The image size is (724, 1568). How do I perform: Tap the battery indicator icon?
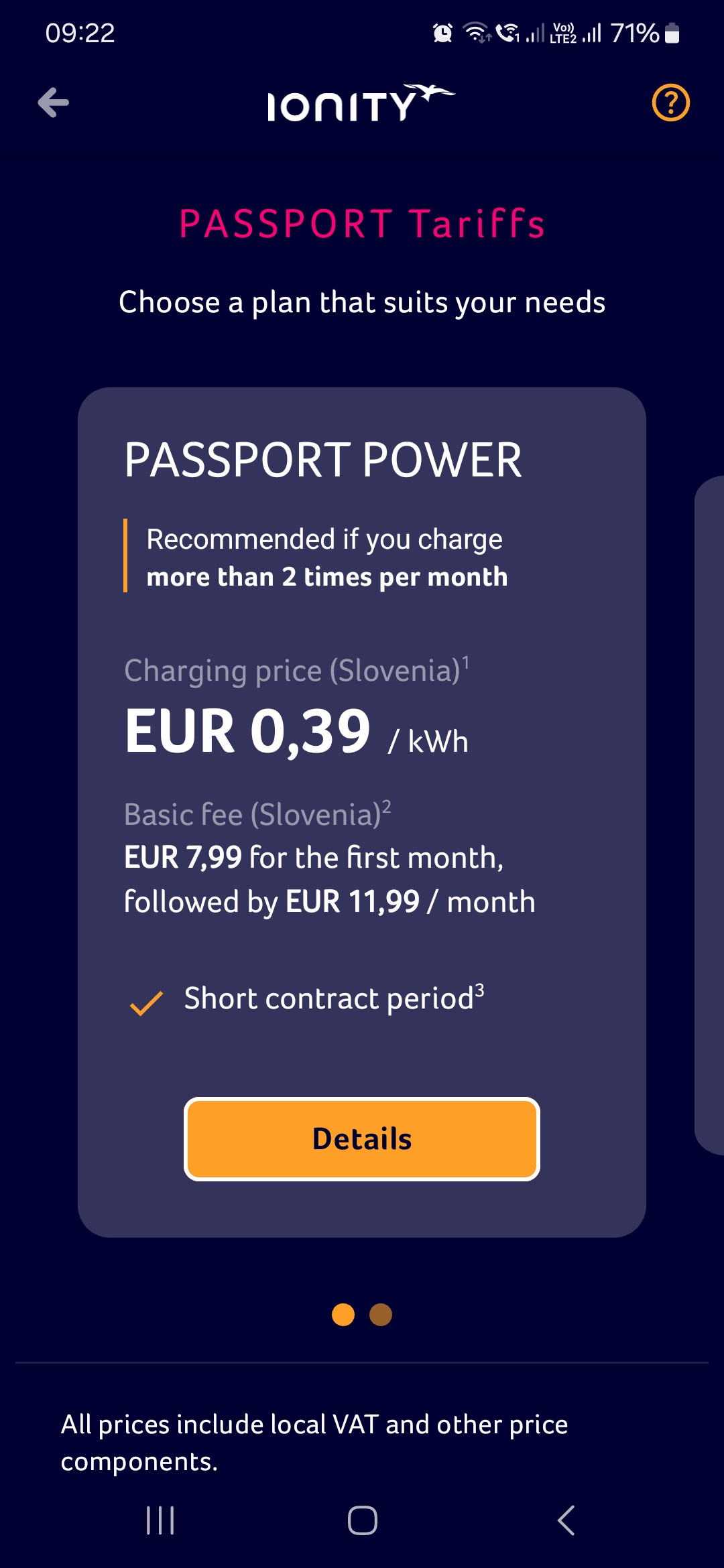(x=672, y=33)
